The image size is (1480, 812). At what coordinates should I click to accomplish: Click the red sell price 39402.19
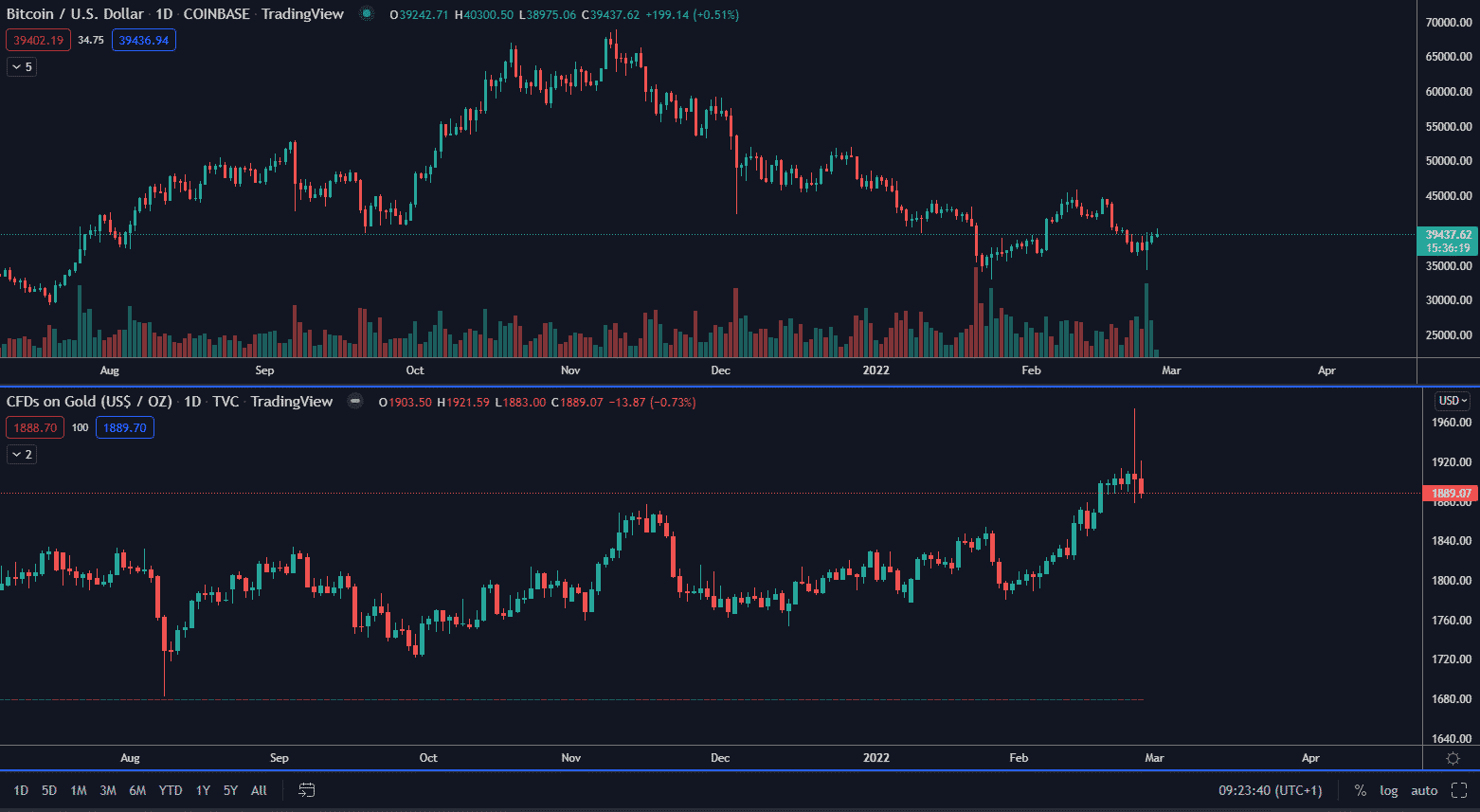tap(38, 40)
